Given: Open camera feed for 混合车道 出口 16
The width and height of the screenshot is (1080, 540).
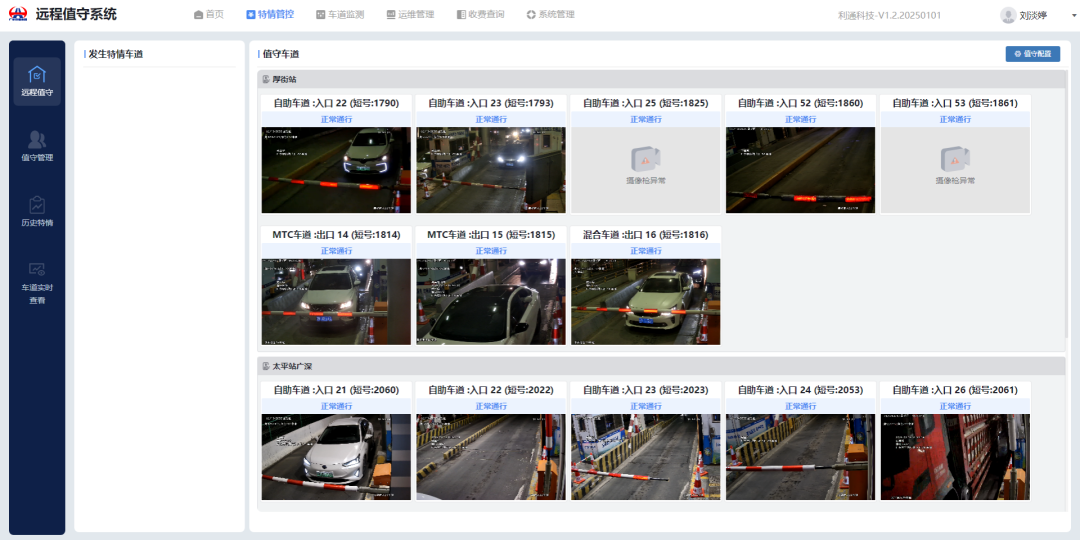Looking at the screenshot, I should point(645,302).
